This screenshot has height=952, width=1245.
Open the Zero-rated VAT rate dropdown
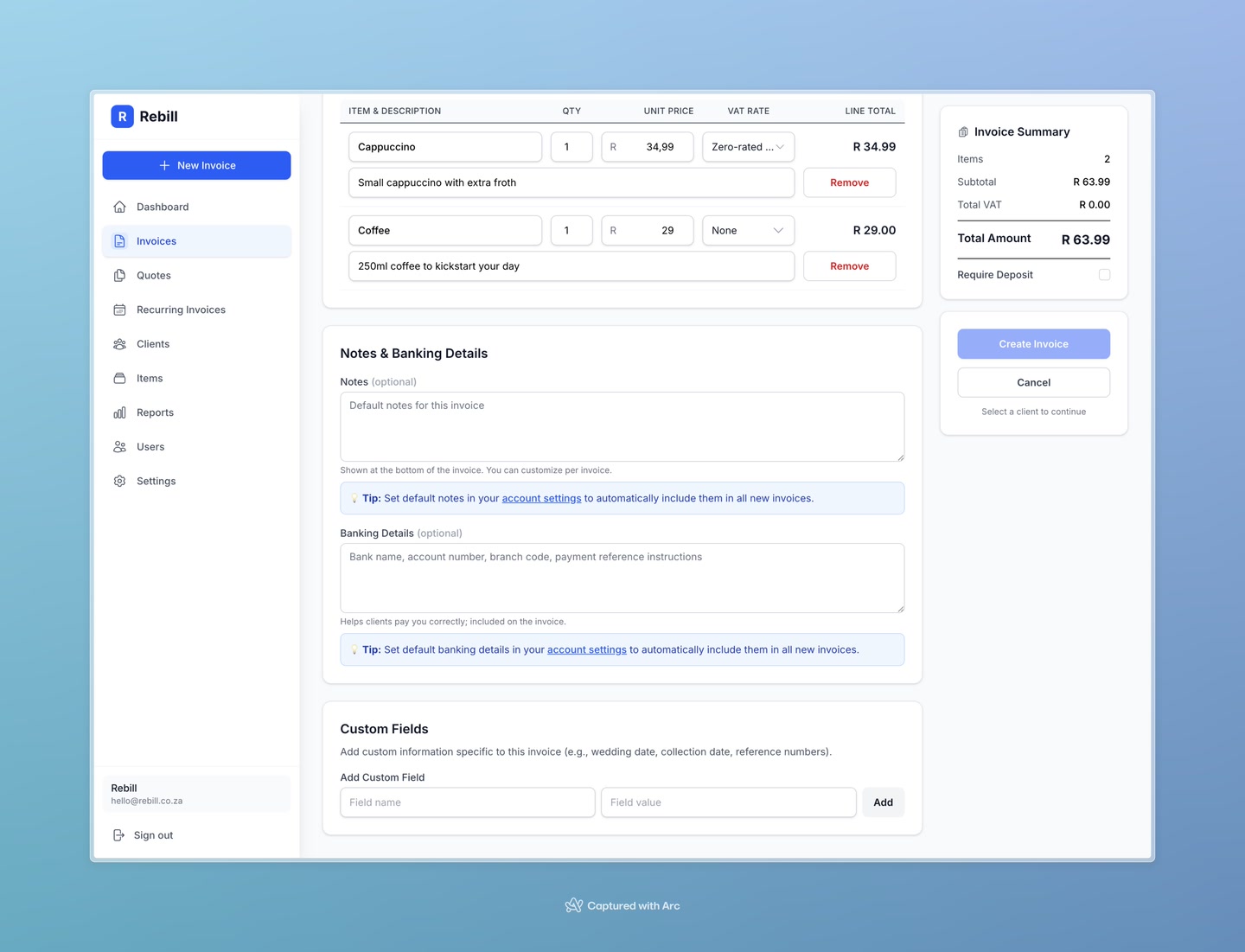(747, 146)
